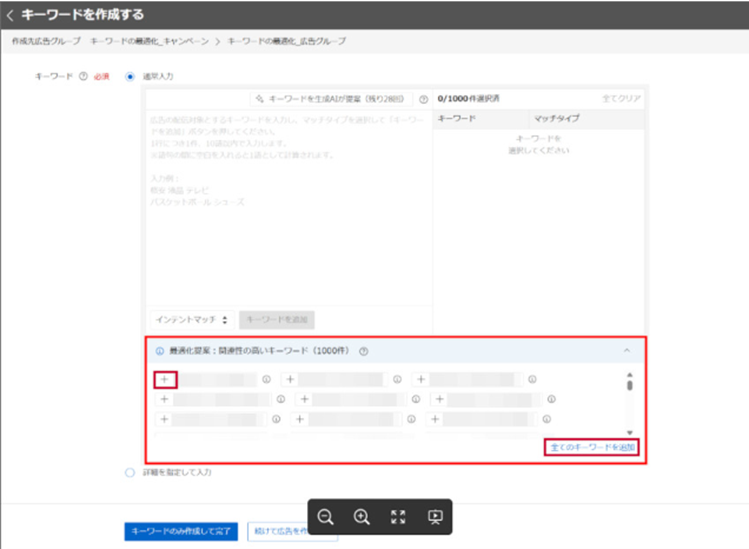The height and width of the screenshot is (549, 749).
Task: Select the 通常入力 radio button
Action: coord(131,77)
